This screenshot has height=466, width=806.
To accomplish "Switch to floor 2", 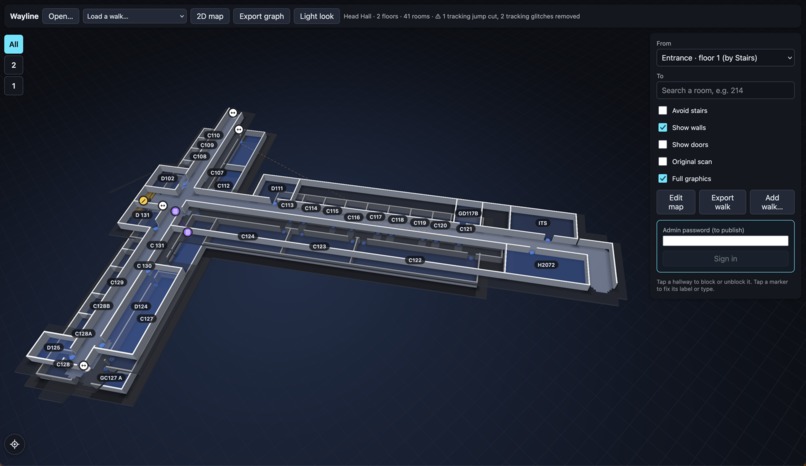I will (x=14, y=65).
